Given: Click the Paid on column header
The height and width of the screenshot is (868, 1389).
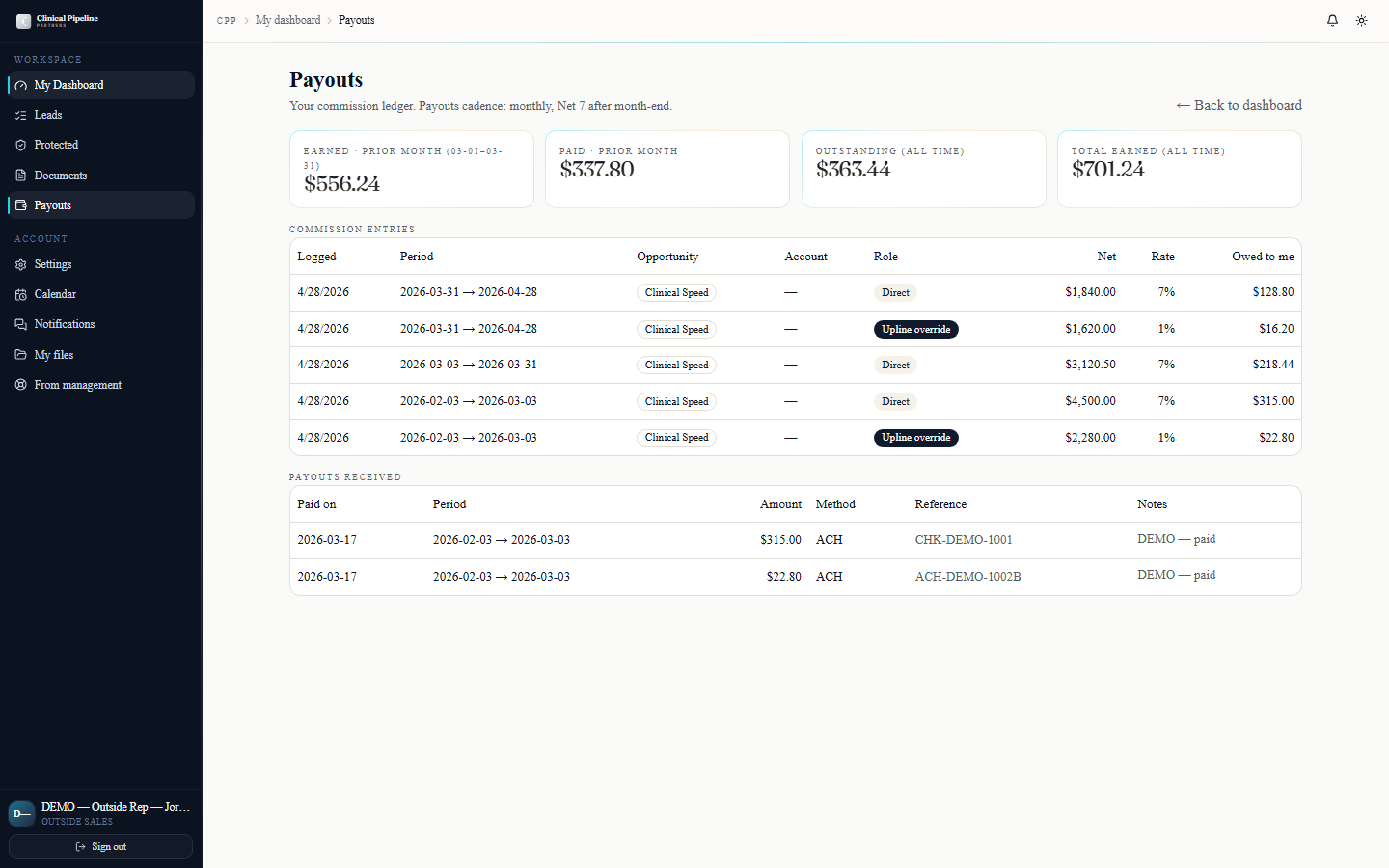Looking at the screenshot, I should point(316,504).
